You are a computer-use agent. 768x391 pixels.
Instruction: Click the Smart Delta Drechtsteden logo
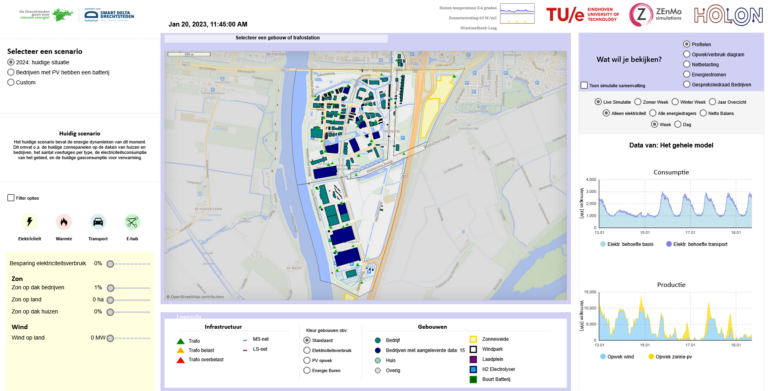click(x=109, y=15)
